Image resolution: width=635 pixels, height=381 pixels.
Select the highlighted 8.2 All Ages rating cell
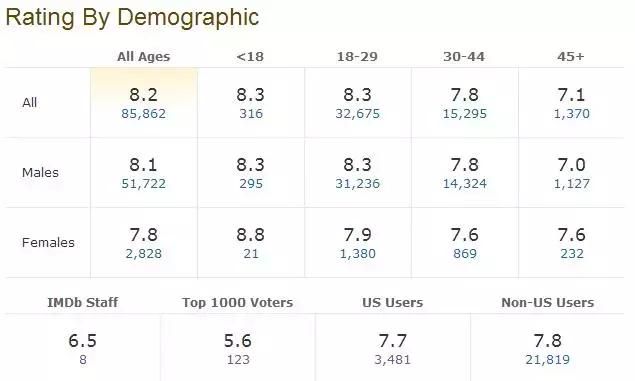coord(144,103)
